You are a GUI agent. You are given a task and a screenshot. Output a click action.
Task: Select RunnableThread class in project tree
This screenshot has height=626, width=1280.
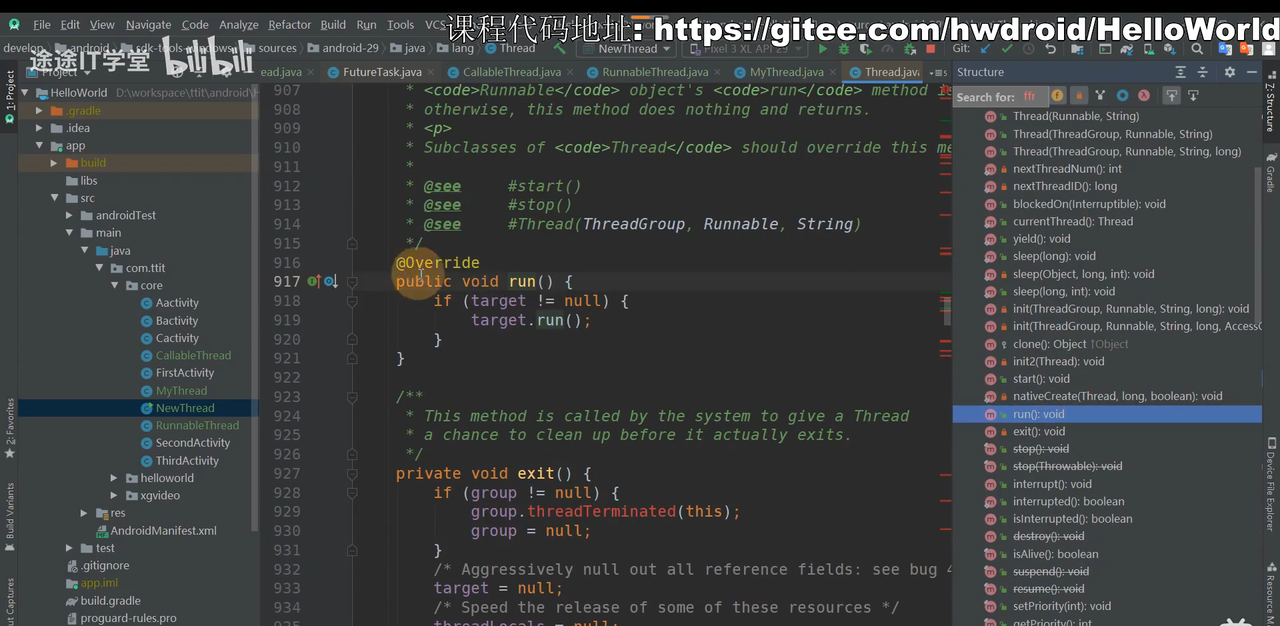tap(197, 426)
